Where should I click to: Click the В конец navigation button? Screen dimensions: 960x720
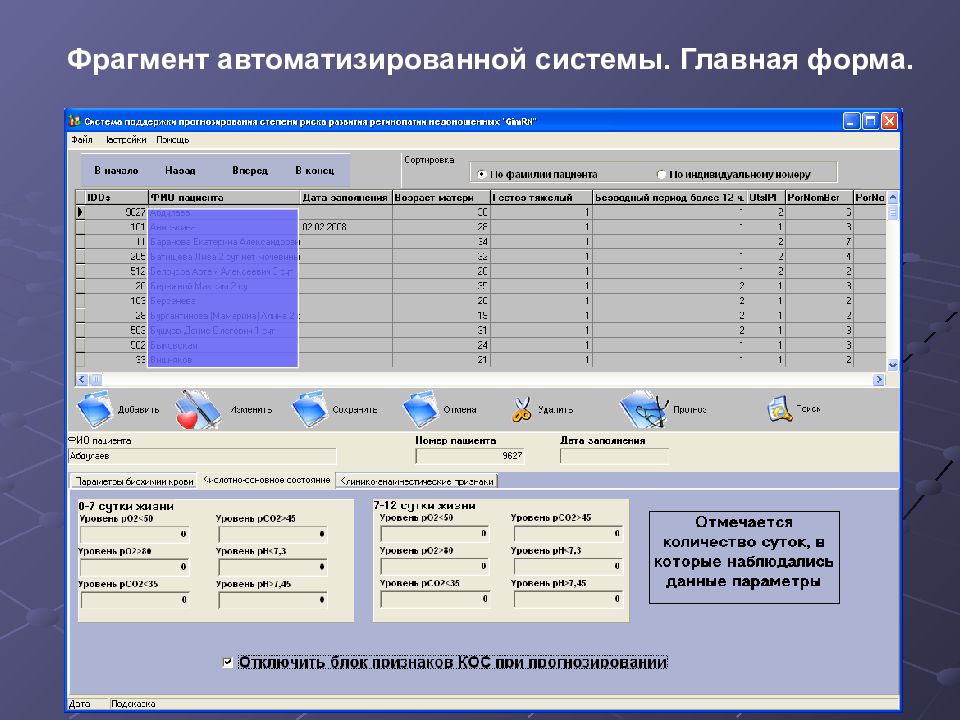pos(315,170)
